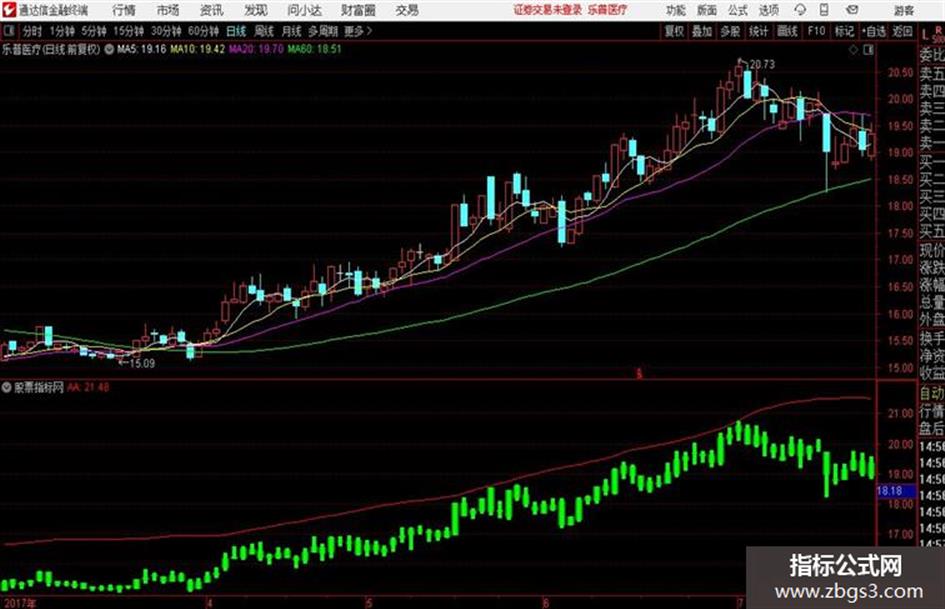945x609 pixels.
Task: Switch to 1分钟 period
Action: coord(61,31)
